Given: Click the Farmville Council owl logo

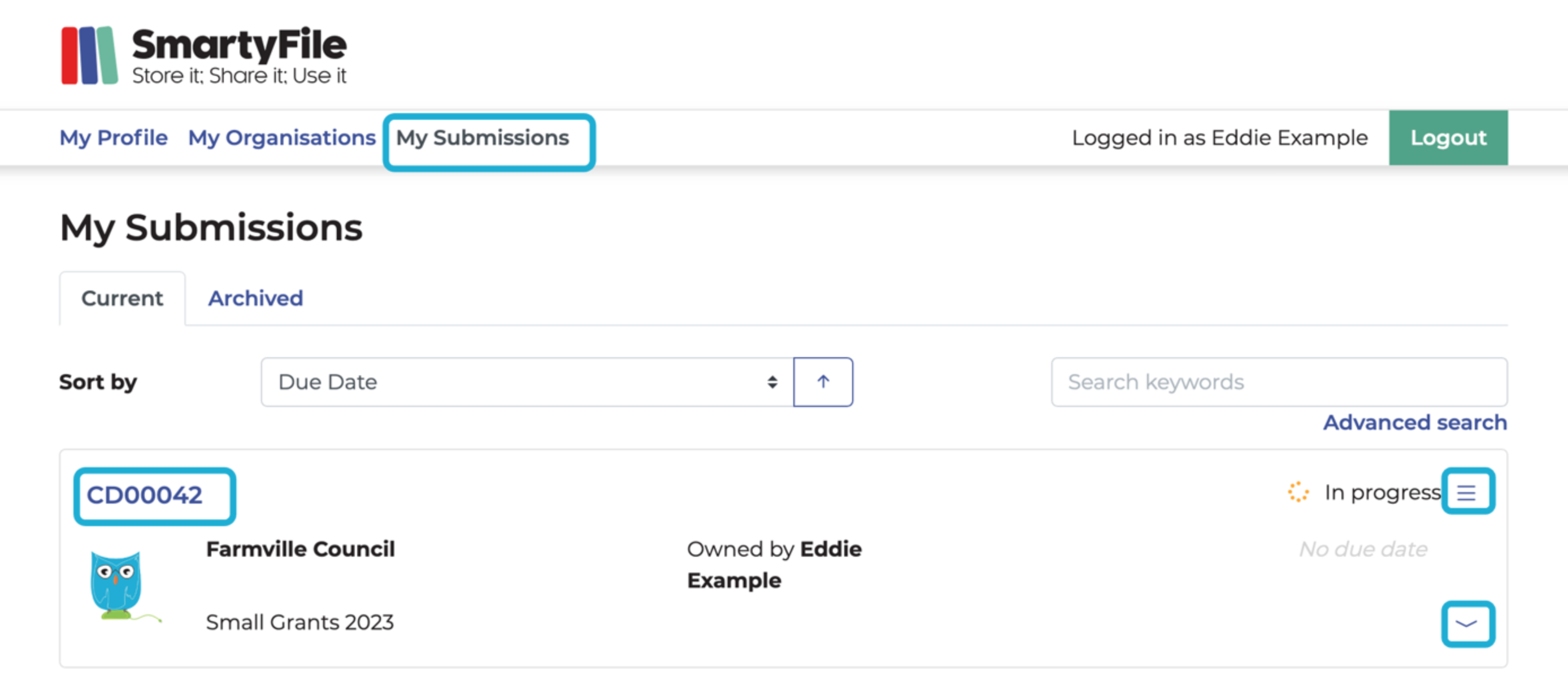Looking at the screenshot, I should click(118, 585).
